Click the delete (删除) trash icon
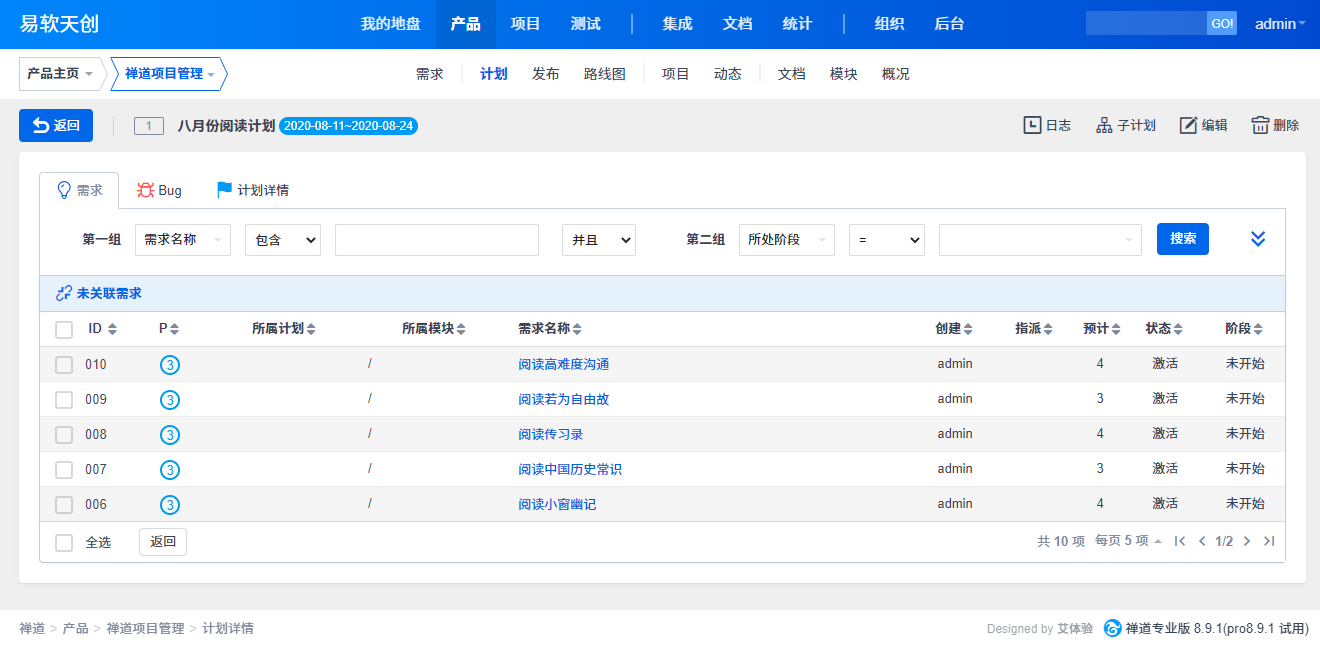The image size is (1320, 648). click(1260, 125)
